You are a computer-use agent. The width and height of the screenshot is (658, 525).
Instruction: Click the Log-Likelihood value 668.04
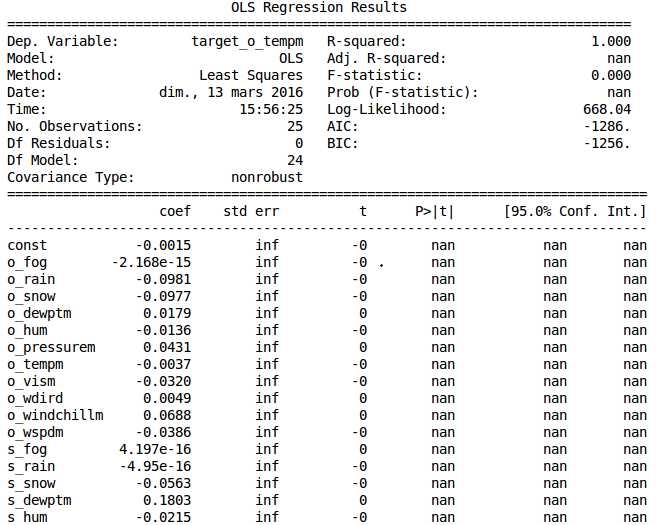pos(607,110)
